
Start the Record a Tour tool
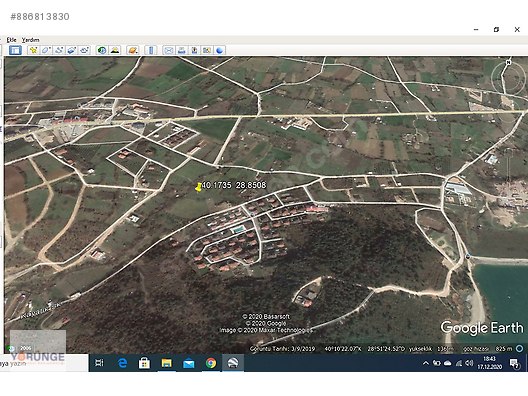coord(85,51)
